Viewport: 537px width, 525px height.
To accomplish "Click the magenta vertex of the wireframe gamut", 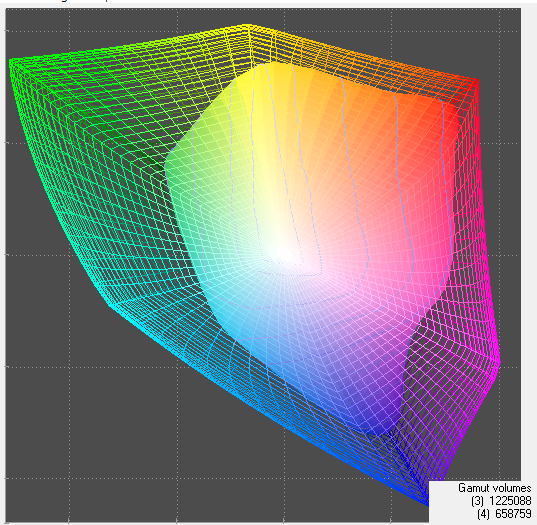I will [x=498, y=362].
